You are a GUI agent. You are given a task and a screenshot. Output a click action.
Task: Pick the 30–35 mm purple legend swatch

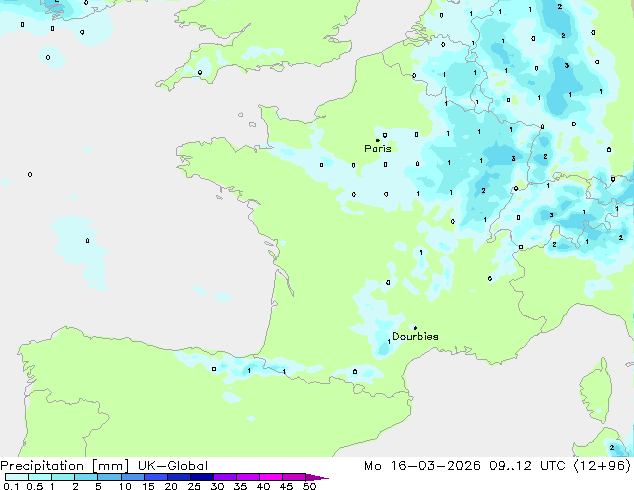(224, 477)
